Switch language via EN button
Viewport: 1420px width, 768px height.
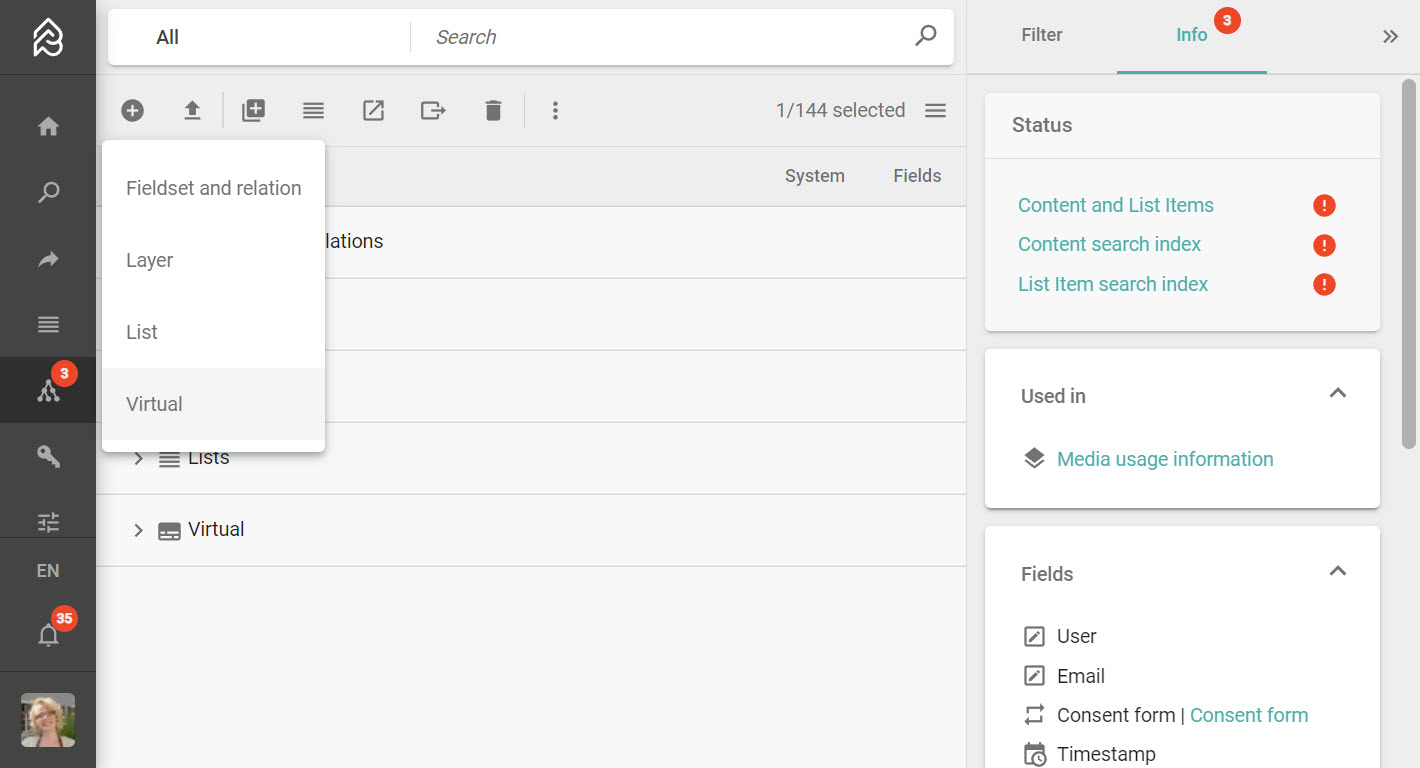coord(48,571)
